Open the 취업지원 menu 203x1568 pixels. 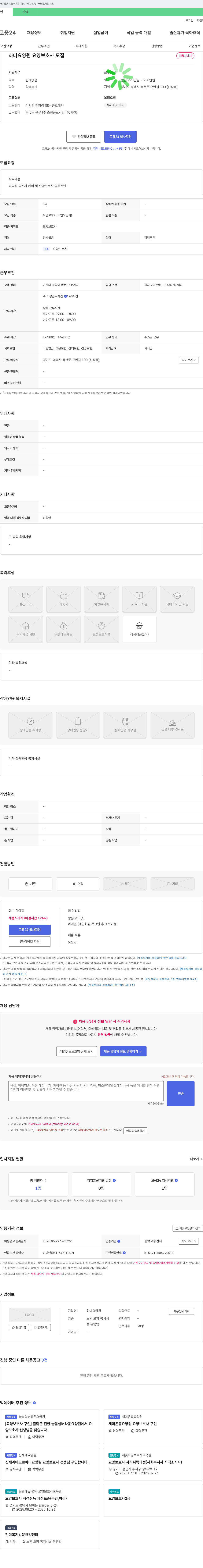pos(67,33)
